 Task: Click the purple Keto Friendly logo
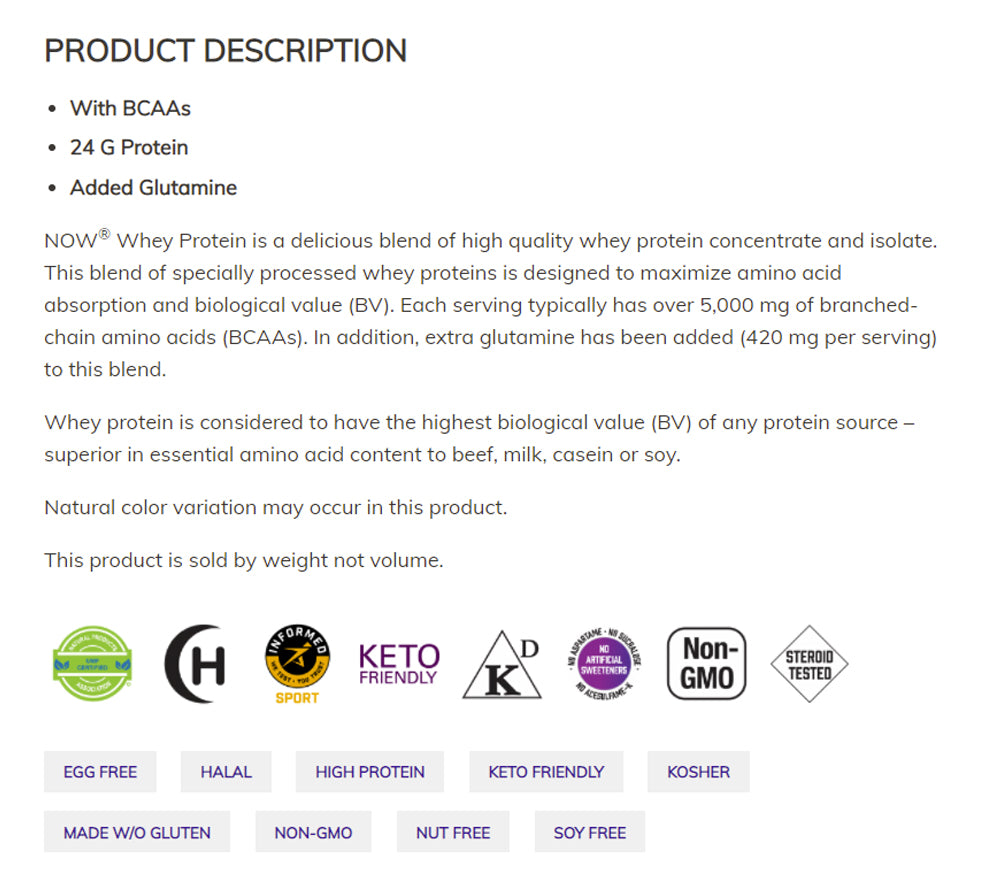[x=399, y=663]
